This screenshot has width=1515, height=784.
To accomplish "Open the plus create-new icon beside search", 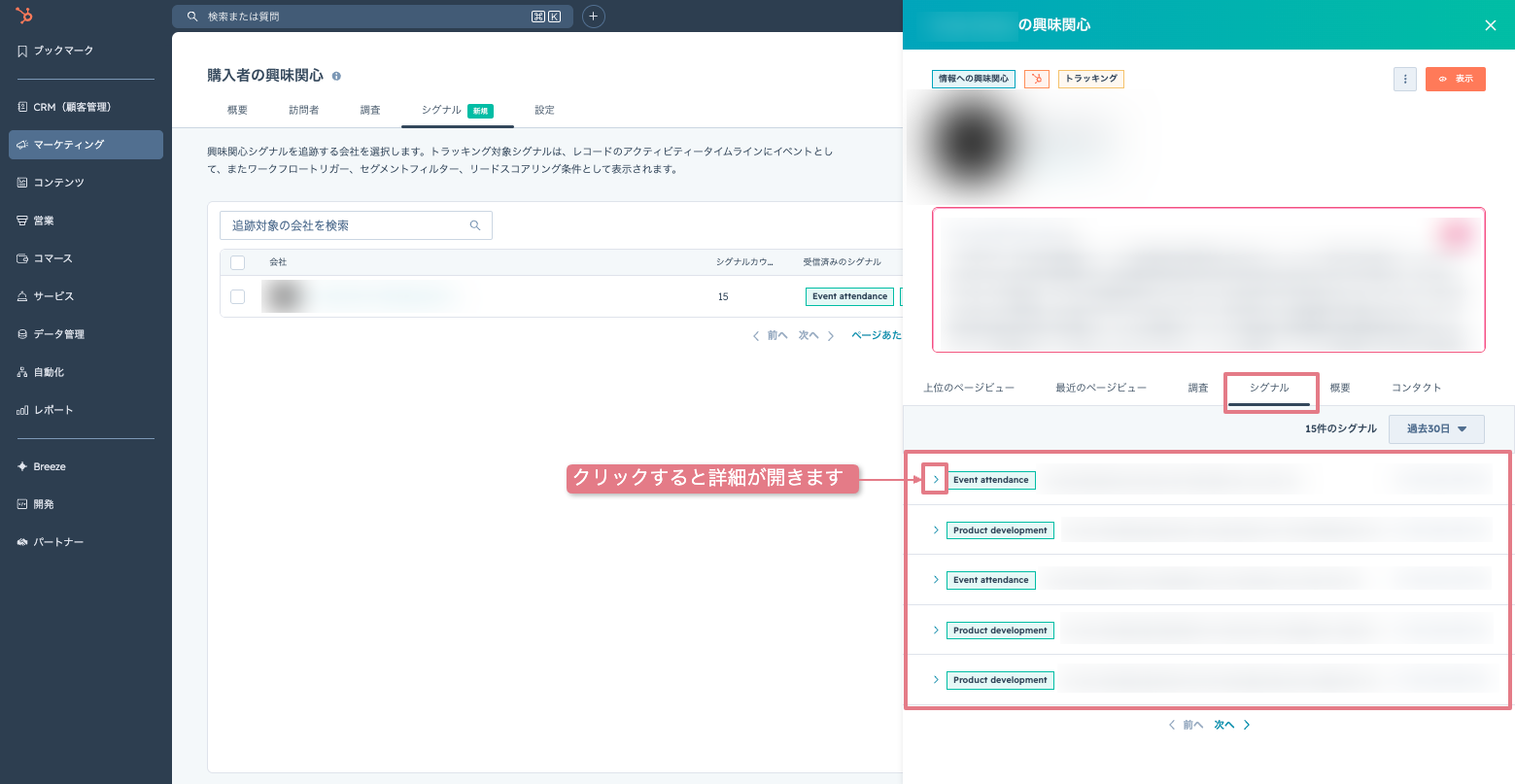I will point(593,17).
